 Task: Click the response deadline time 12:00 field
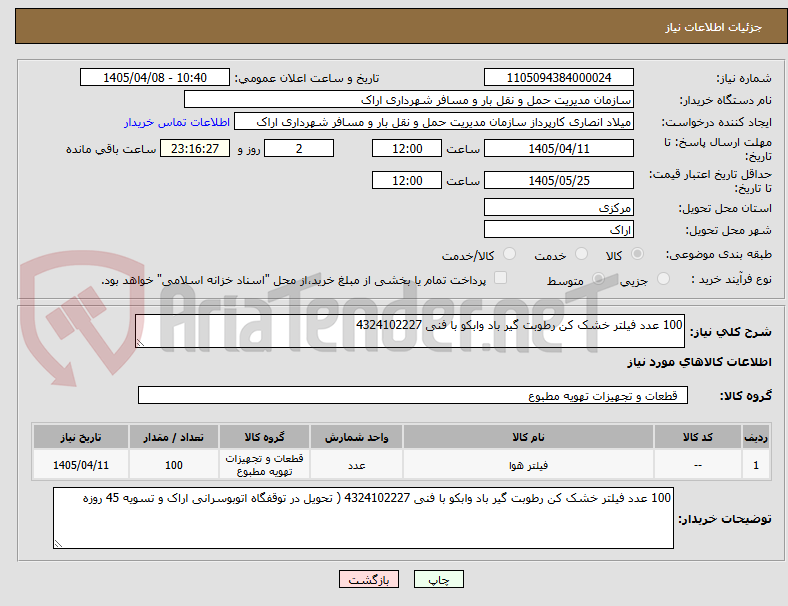coord(407,148)
